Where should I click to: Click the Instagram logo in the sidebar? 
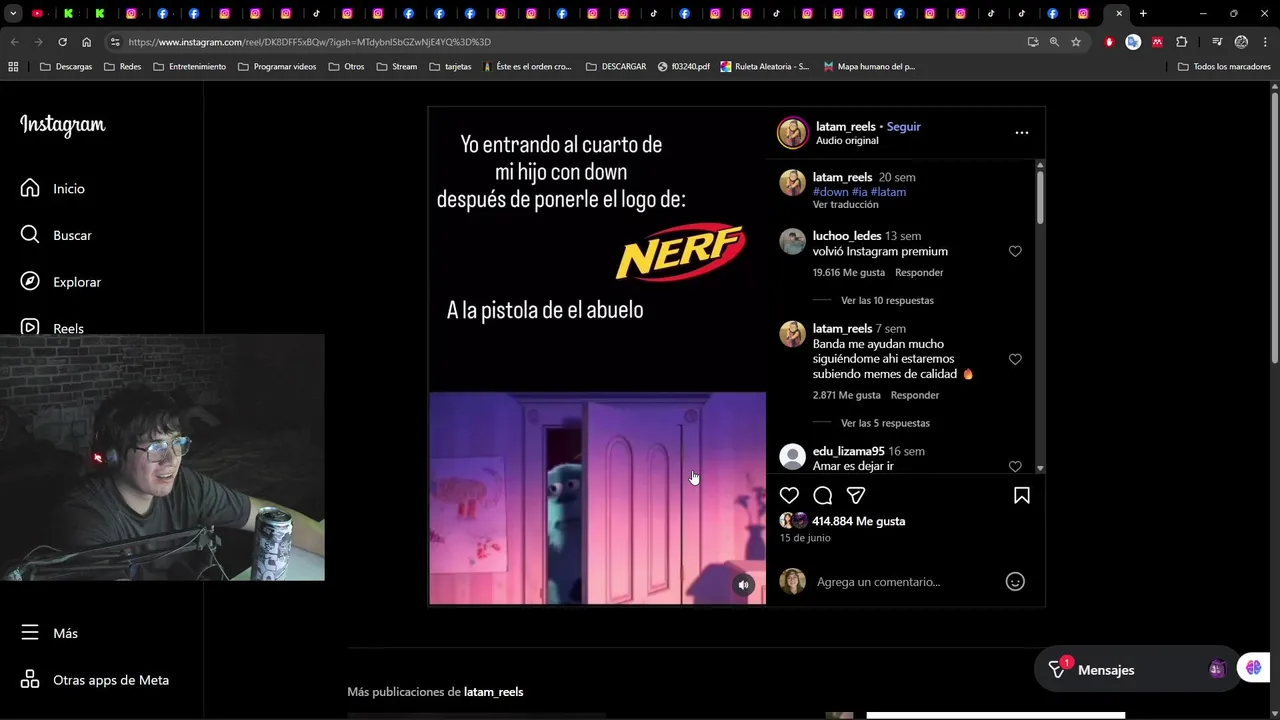pos(62,125)
